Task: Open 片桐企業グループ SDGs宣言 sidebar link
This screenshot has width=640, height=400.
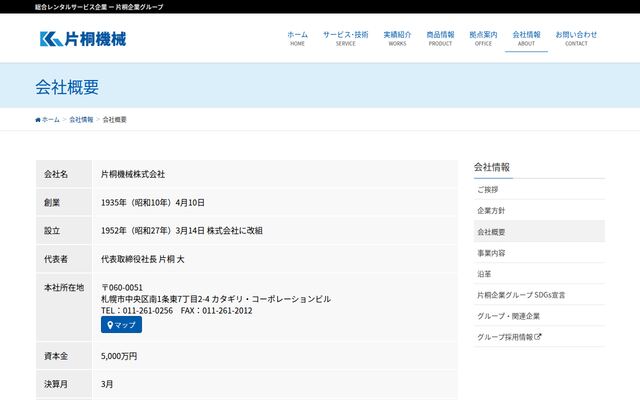Action: [539, 295]
